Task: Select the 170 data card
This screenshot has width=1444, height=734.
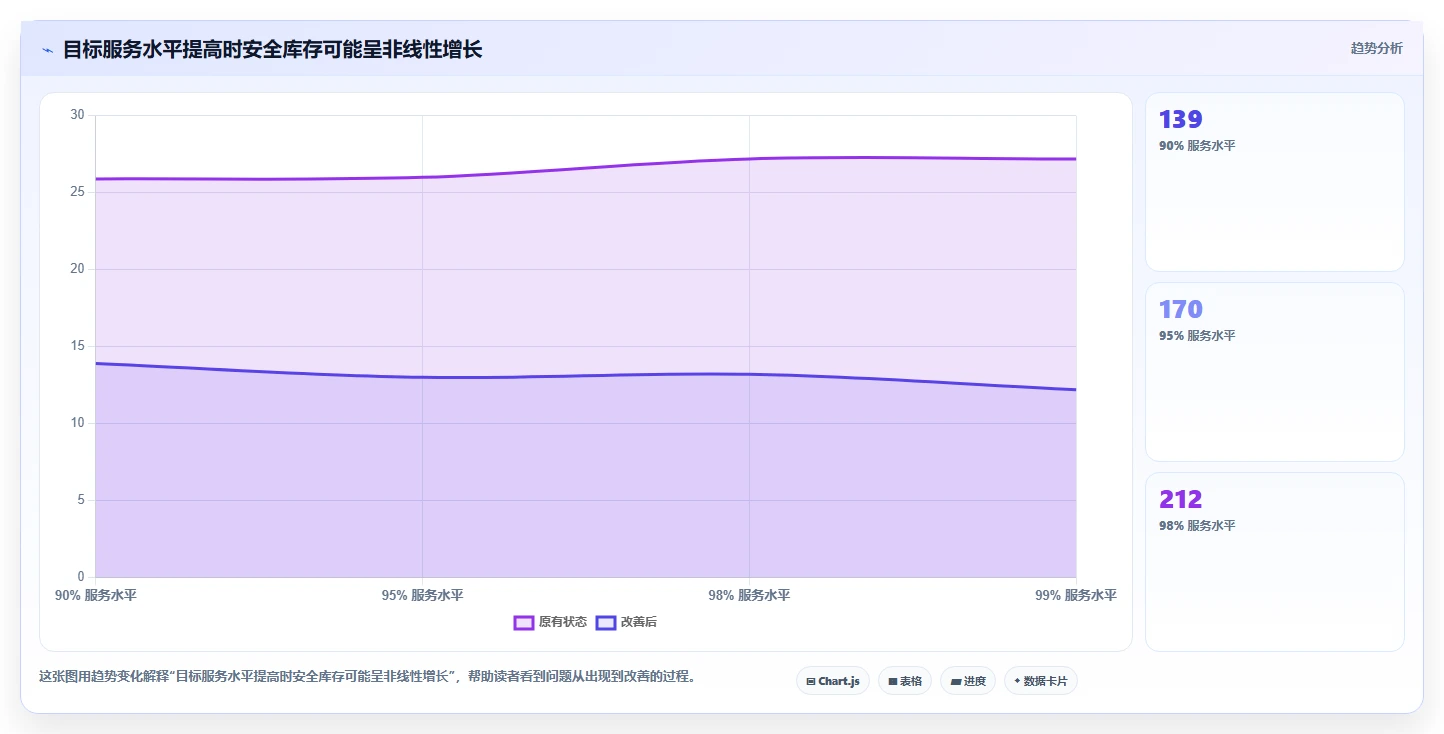Action: coord(1275,372)
